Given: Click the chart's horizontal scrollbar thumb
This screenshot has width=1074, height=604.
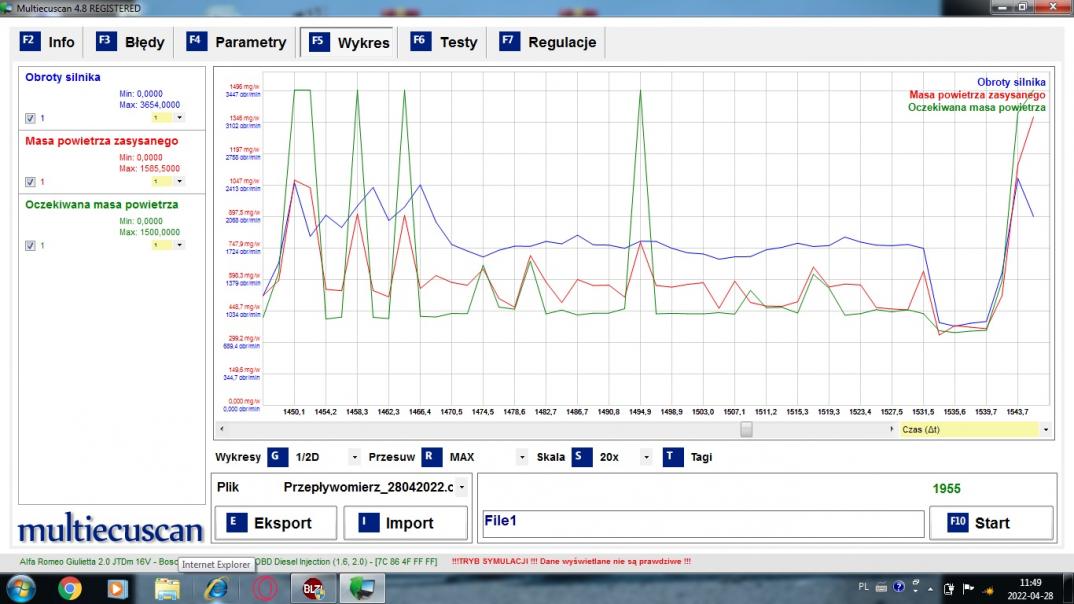Looking at the screenshot, I should (x=746, y=429).
